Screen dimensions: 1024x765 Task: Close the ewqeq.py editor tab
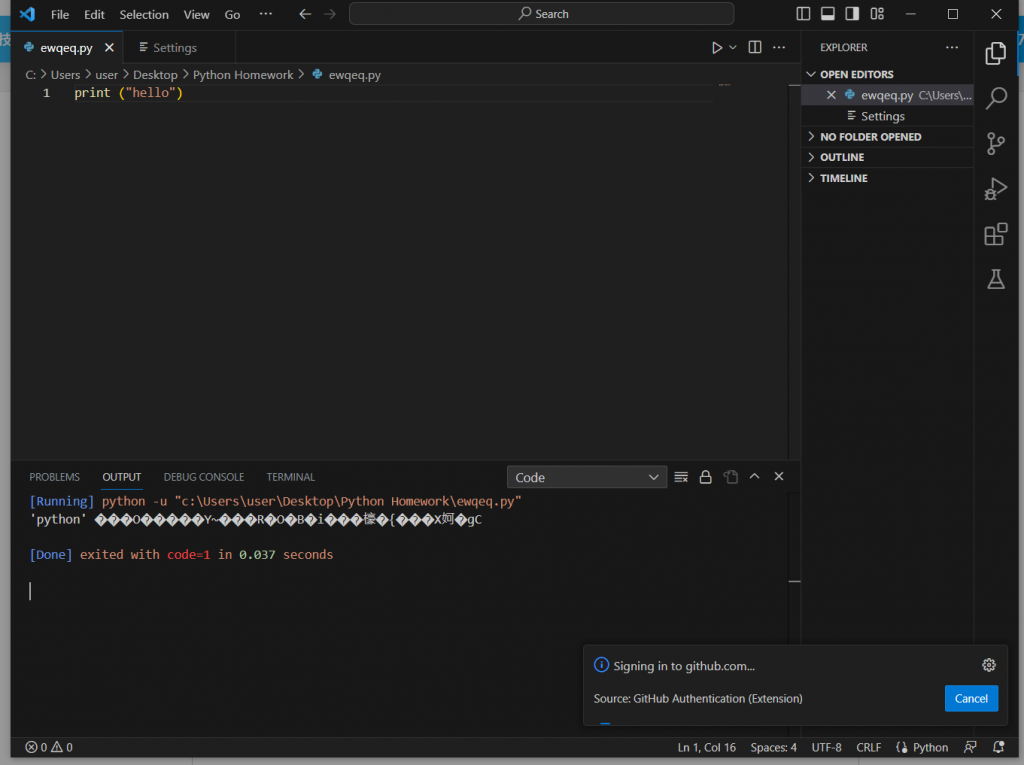tap(109, 48)
